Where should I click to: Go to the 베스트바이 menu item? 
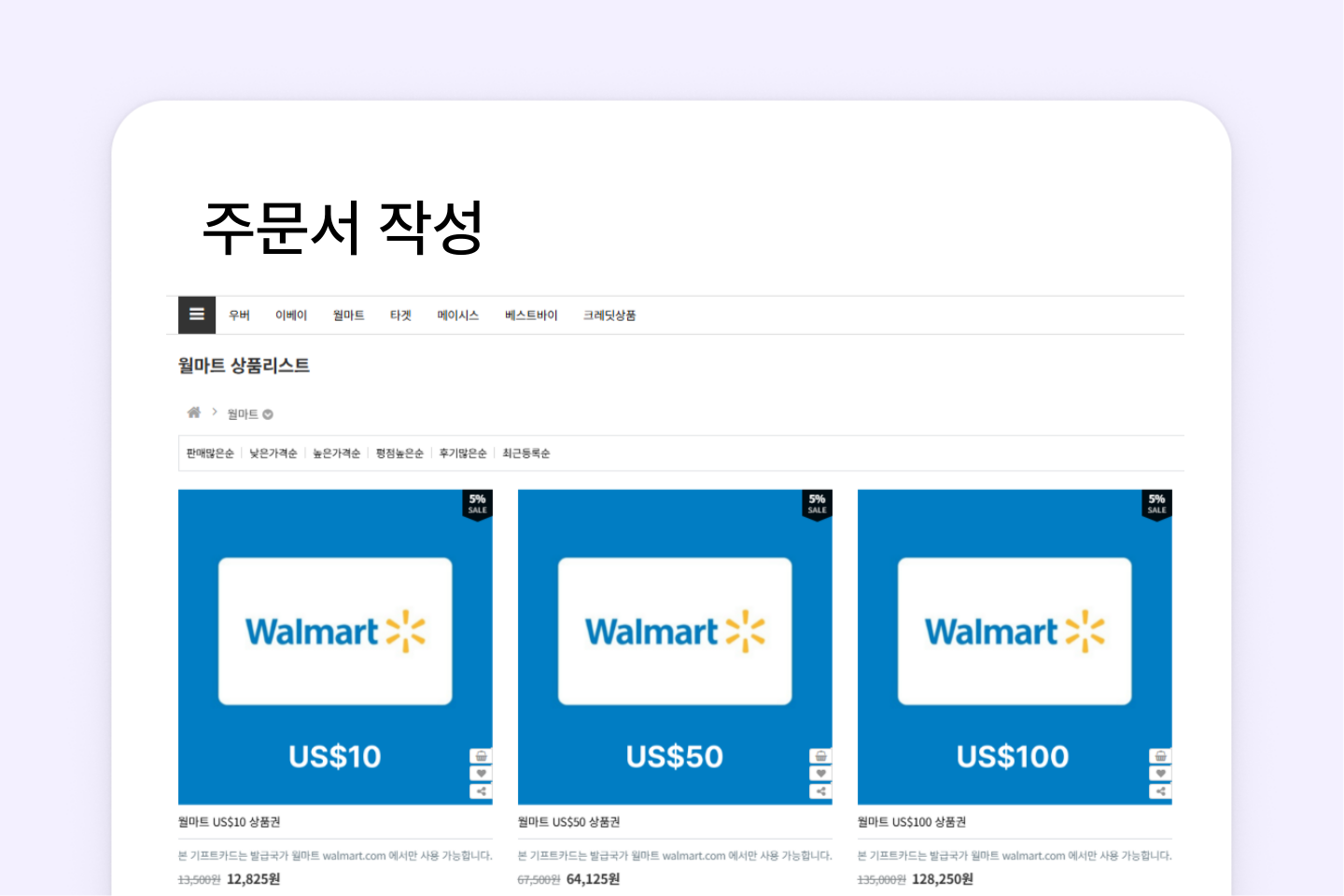click(531, 315)
